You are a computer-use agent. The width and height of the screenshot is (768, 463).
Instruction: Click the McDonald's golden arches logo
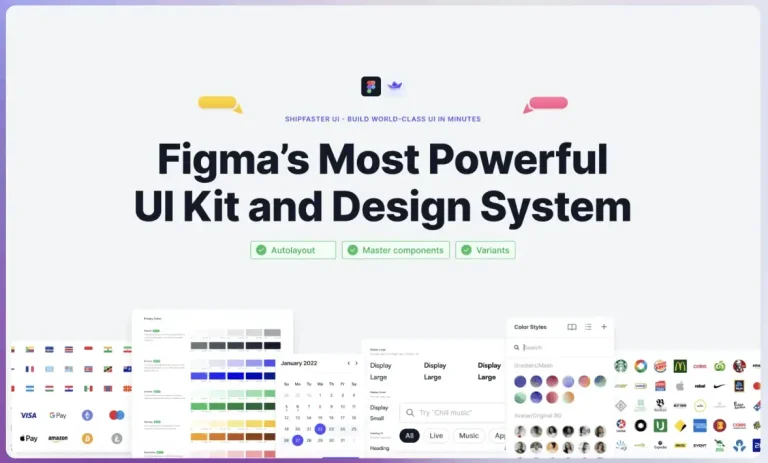(680, 366)
